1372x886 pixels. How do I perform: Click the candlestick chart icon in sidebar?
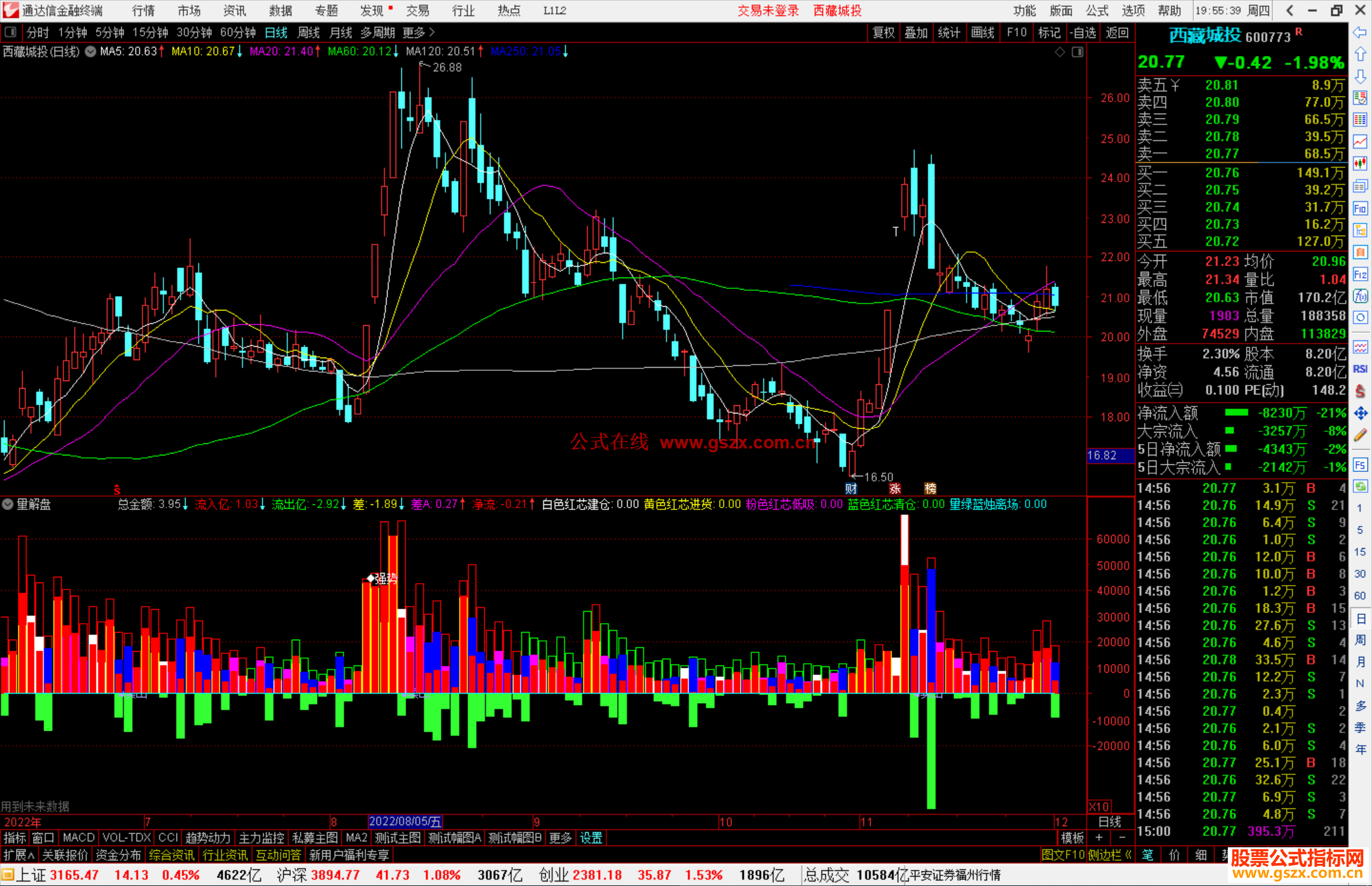(x=1360, y=163)
